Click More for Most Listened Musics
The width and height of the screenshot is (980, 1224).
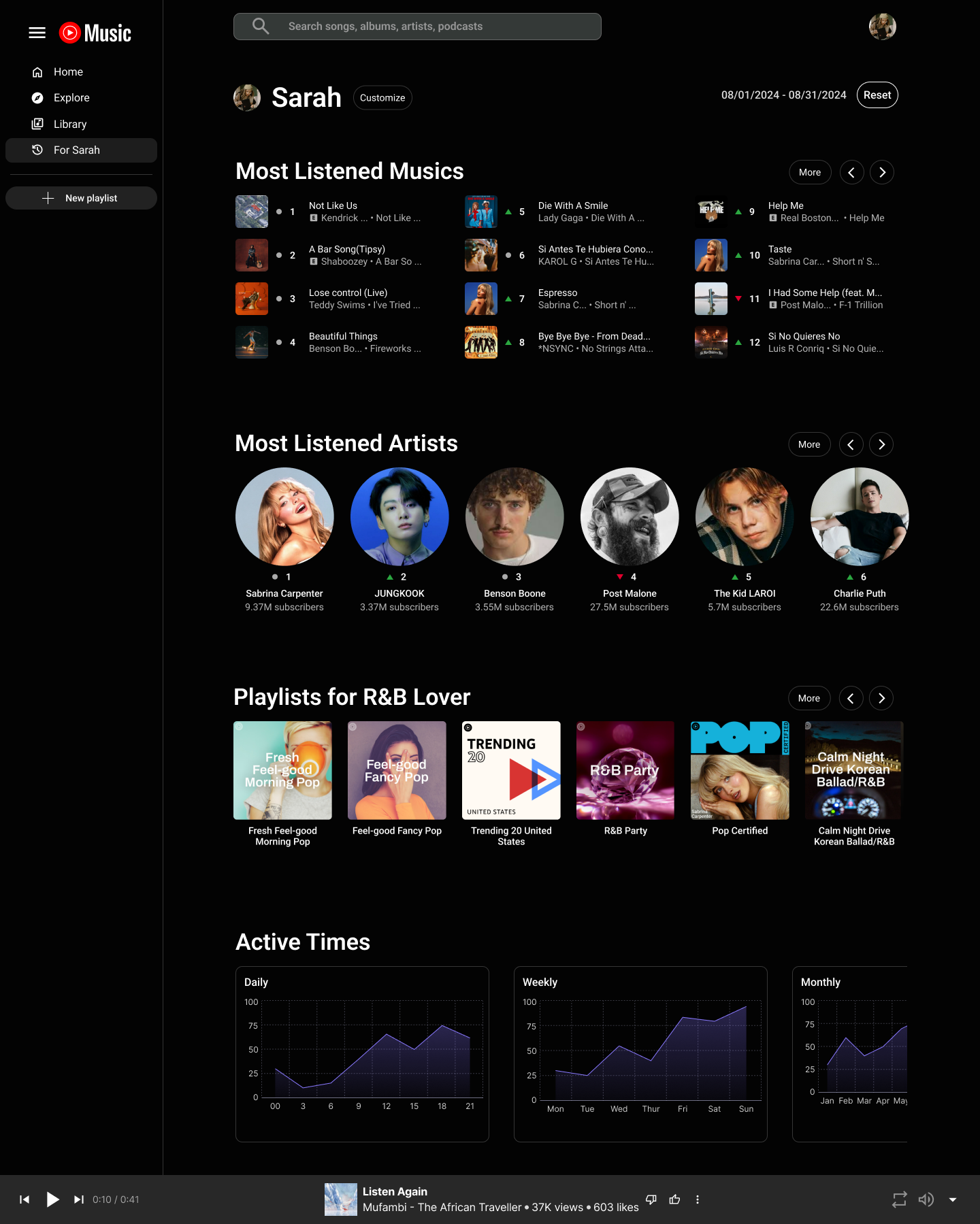click(x=810, y=172)
